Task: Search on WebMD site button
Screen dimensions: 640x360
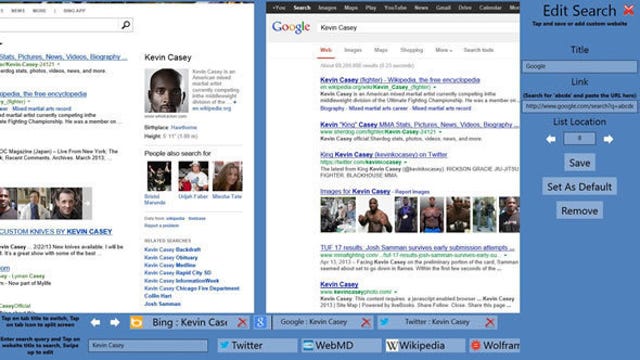Action: (x=341, y=345)
